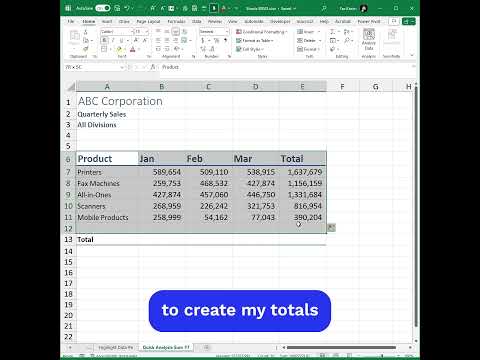The height and width of the screenshot is (360, 480).
Task: Click the Analyze Data button
Action: coord(369,39)
